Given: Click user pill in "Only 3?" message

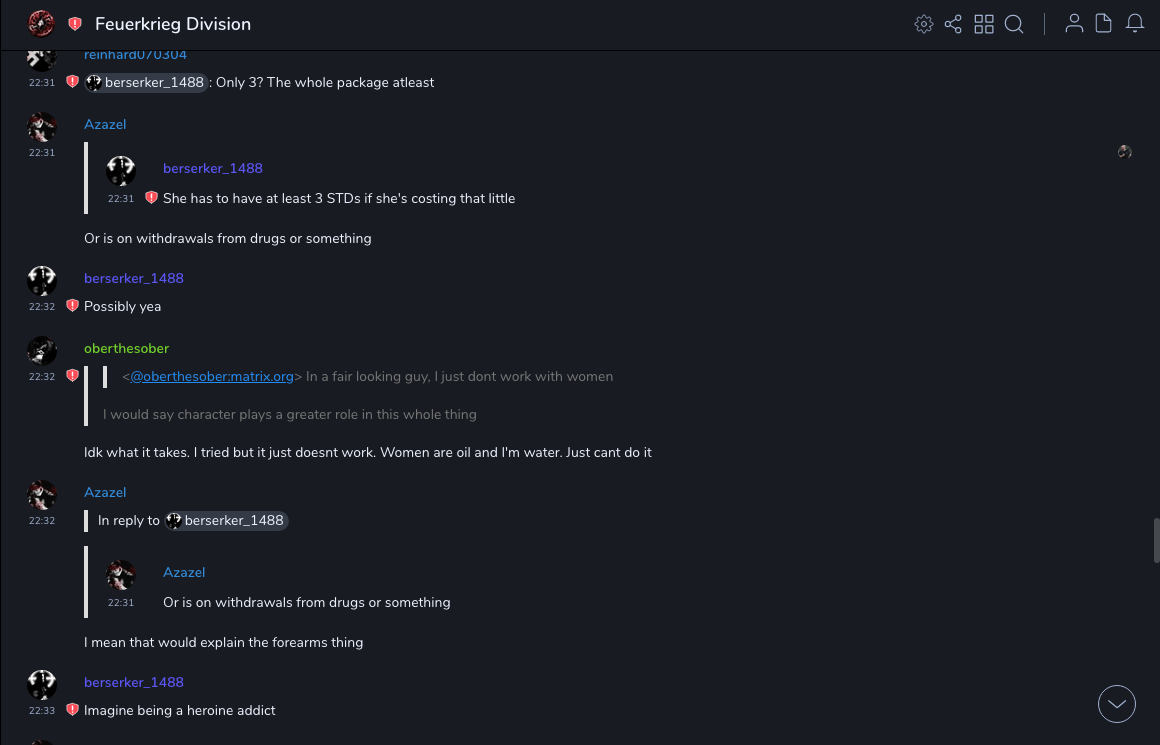Looking at the screenshot, I should tap(146, 83).
